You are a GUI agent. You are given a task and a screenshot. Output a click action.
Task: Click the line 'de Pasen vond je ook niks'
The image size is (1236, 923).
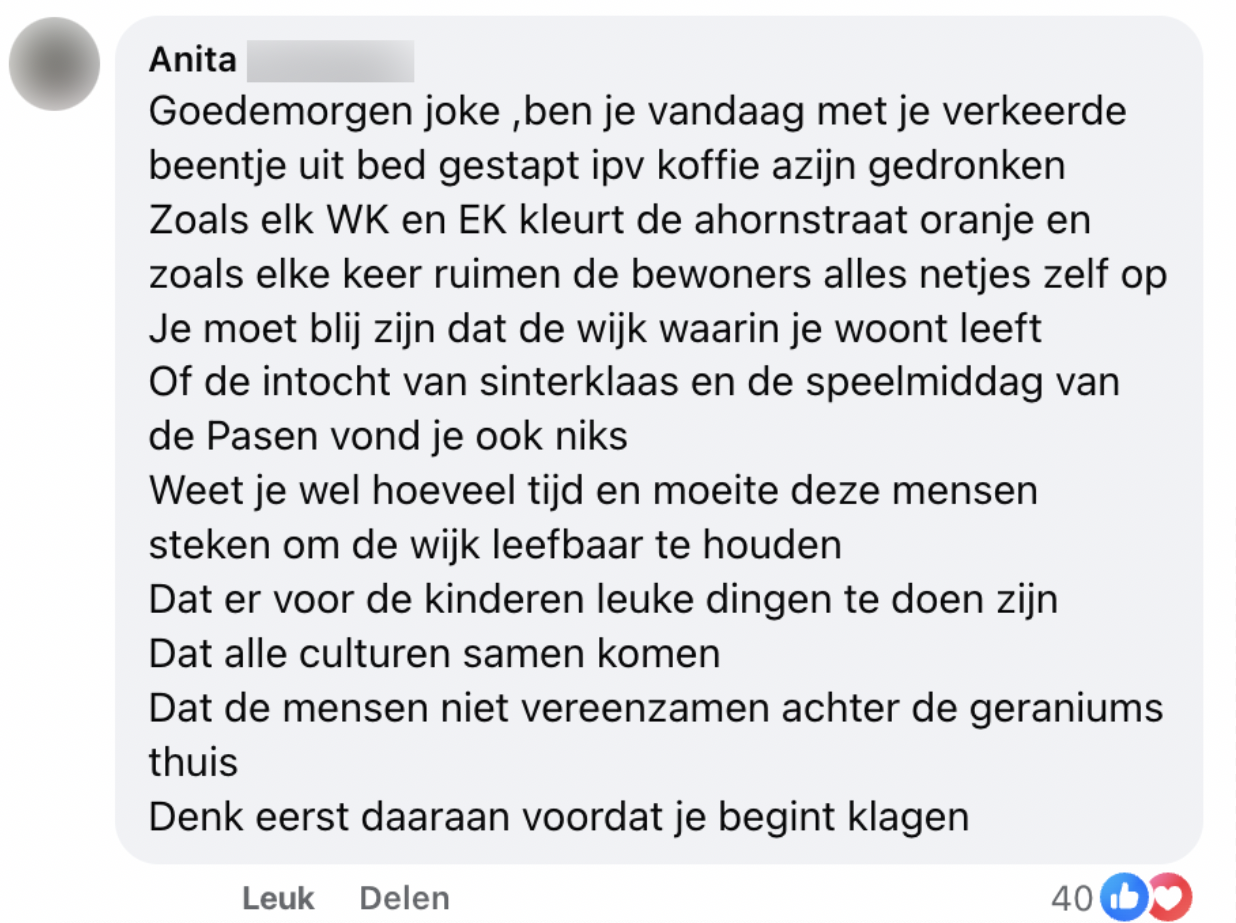pyautogui.click(x=388, y=436)
